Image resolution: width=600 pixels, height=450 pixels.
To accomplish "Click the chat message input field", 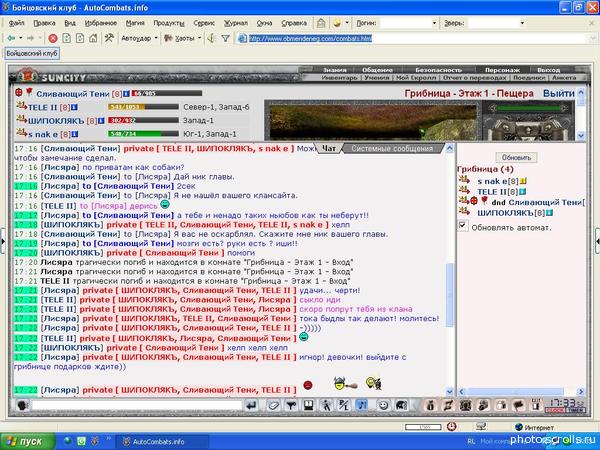I will [x=137, y=405].
